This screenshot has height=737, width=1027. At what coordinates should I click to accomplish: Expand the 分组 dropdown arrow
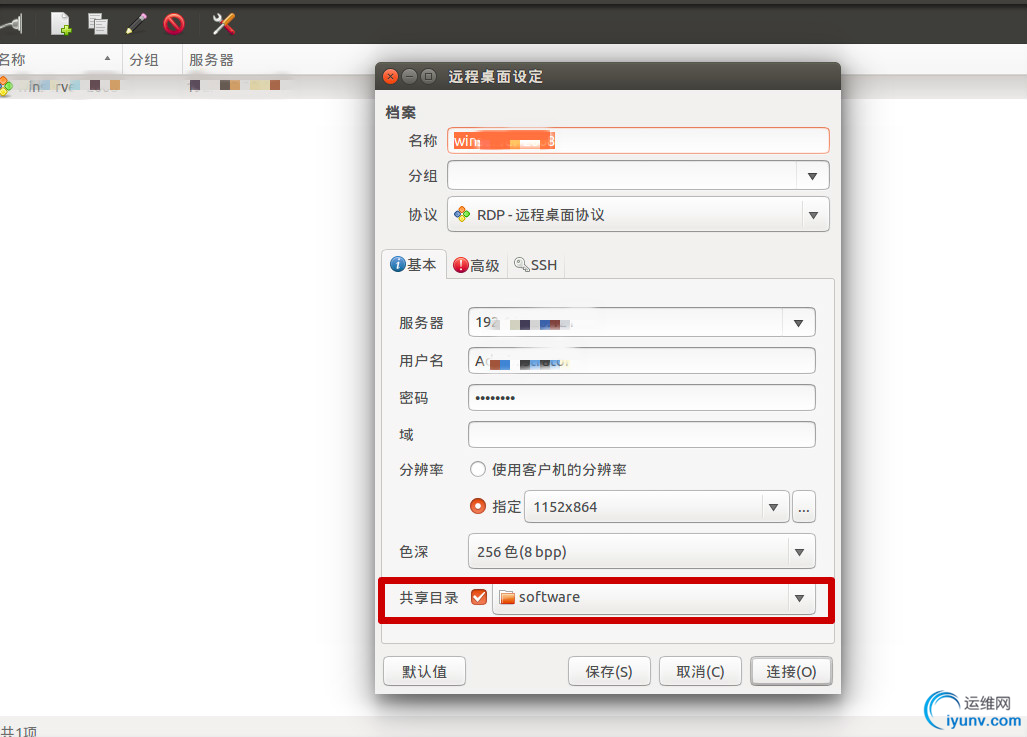tap(812, 176)
